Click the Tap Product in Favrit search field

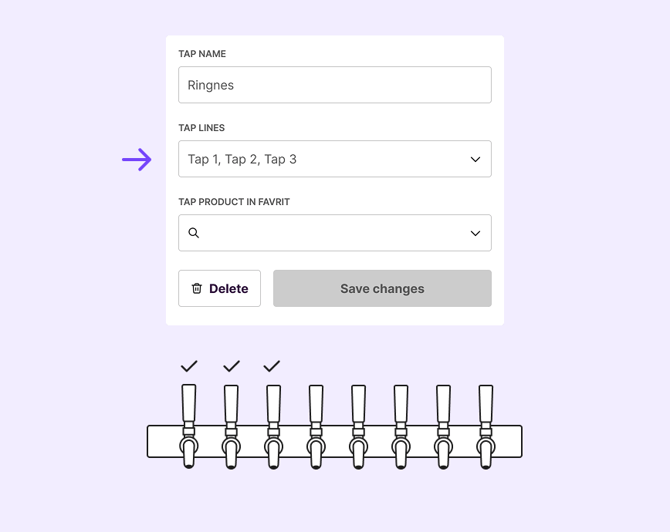(x=335, y=233)
